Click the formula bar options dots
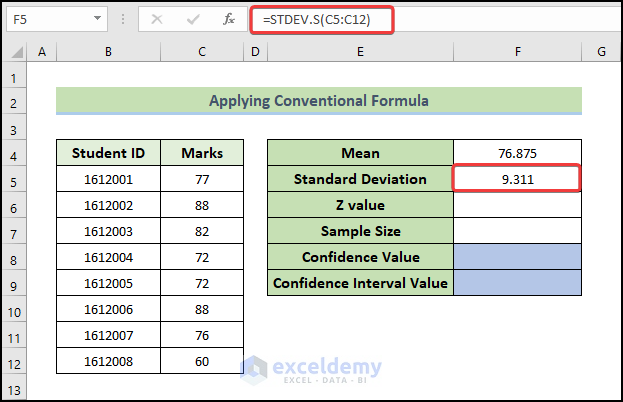Viewport: 623px width, 402px height. pos(123,19)
